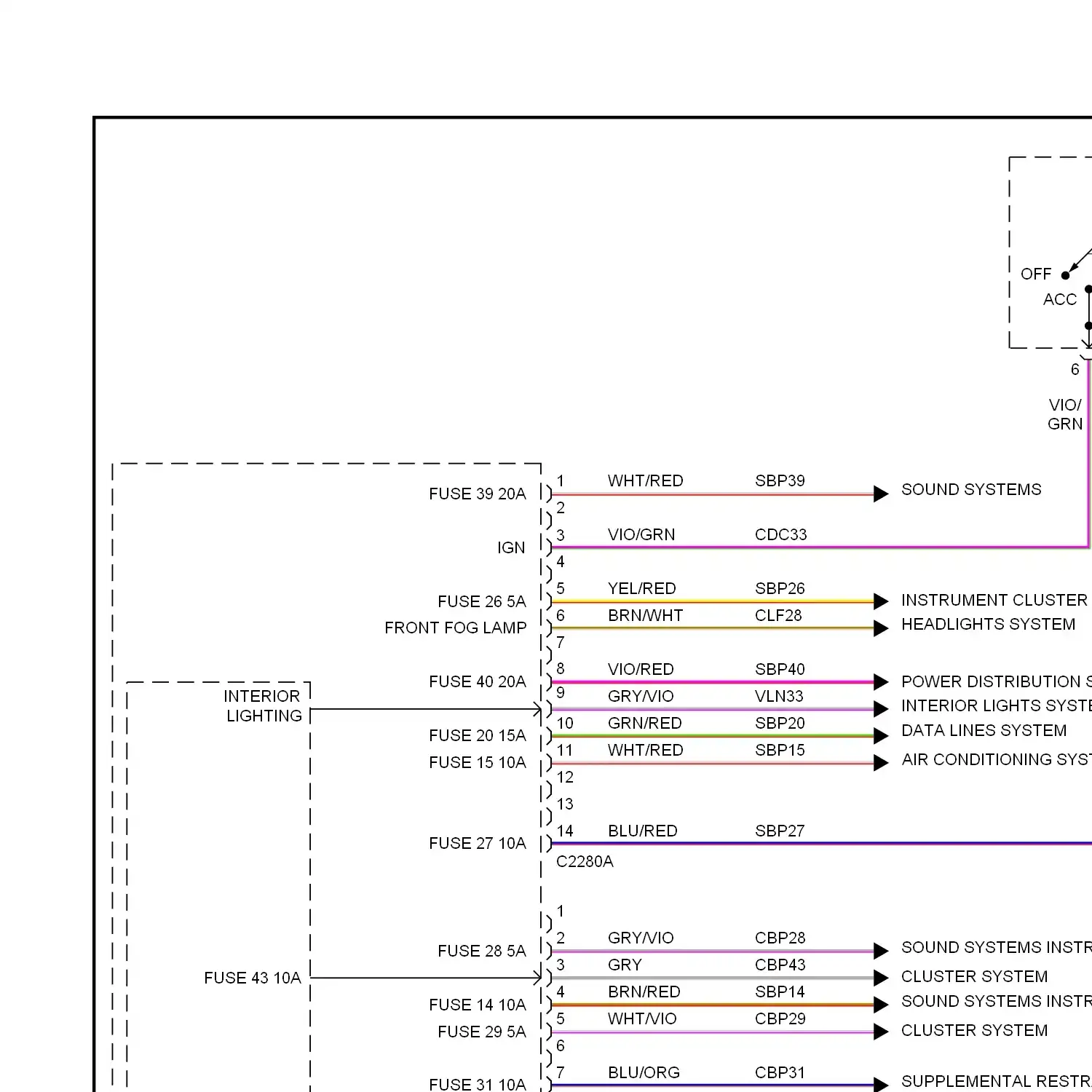Click the OFF position on ignition switch
This screenshot has height=1092, width=1092.
(1036, 274)
